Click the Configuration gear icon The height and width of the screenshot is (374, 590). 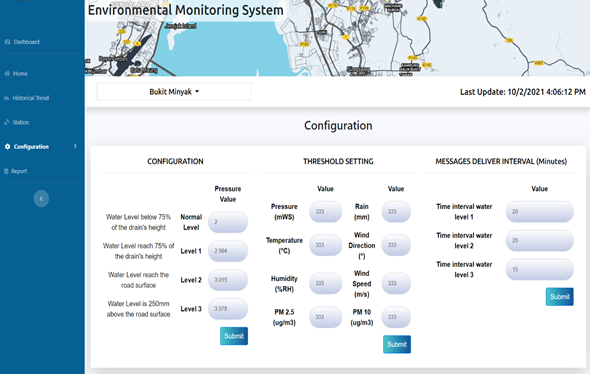point(8,147)
